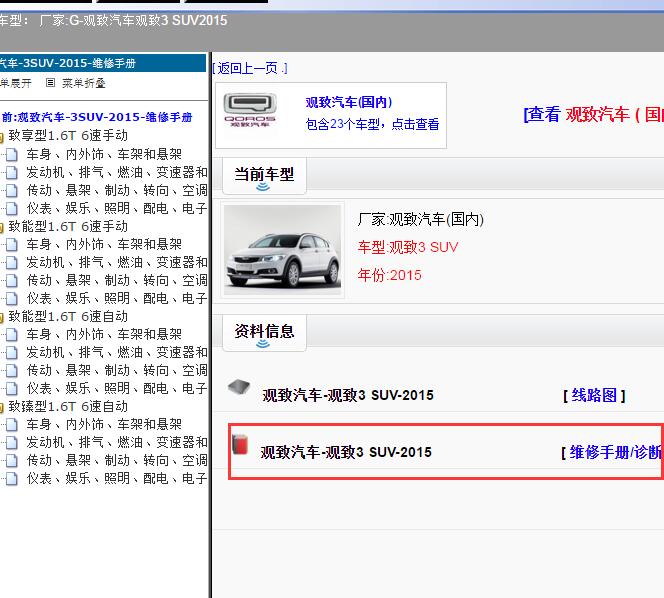Open page icon for 传动 under 致能型1.6T 6速手动

click(12, 280)
